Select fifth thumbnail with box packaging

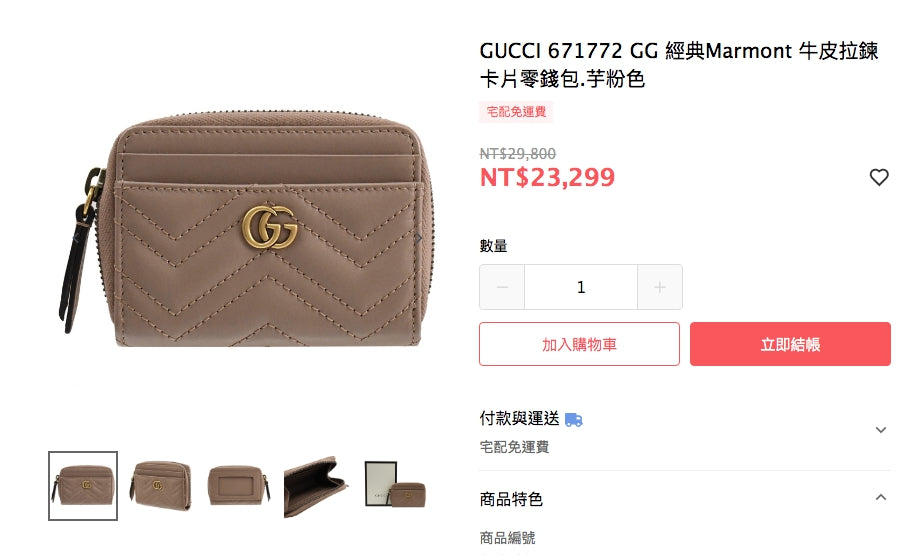(x=395, y=484)
